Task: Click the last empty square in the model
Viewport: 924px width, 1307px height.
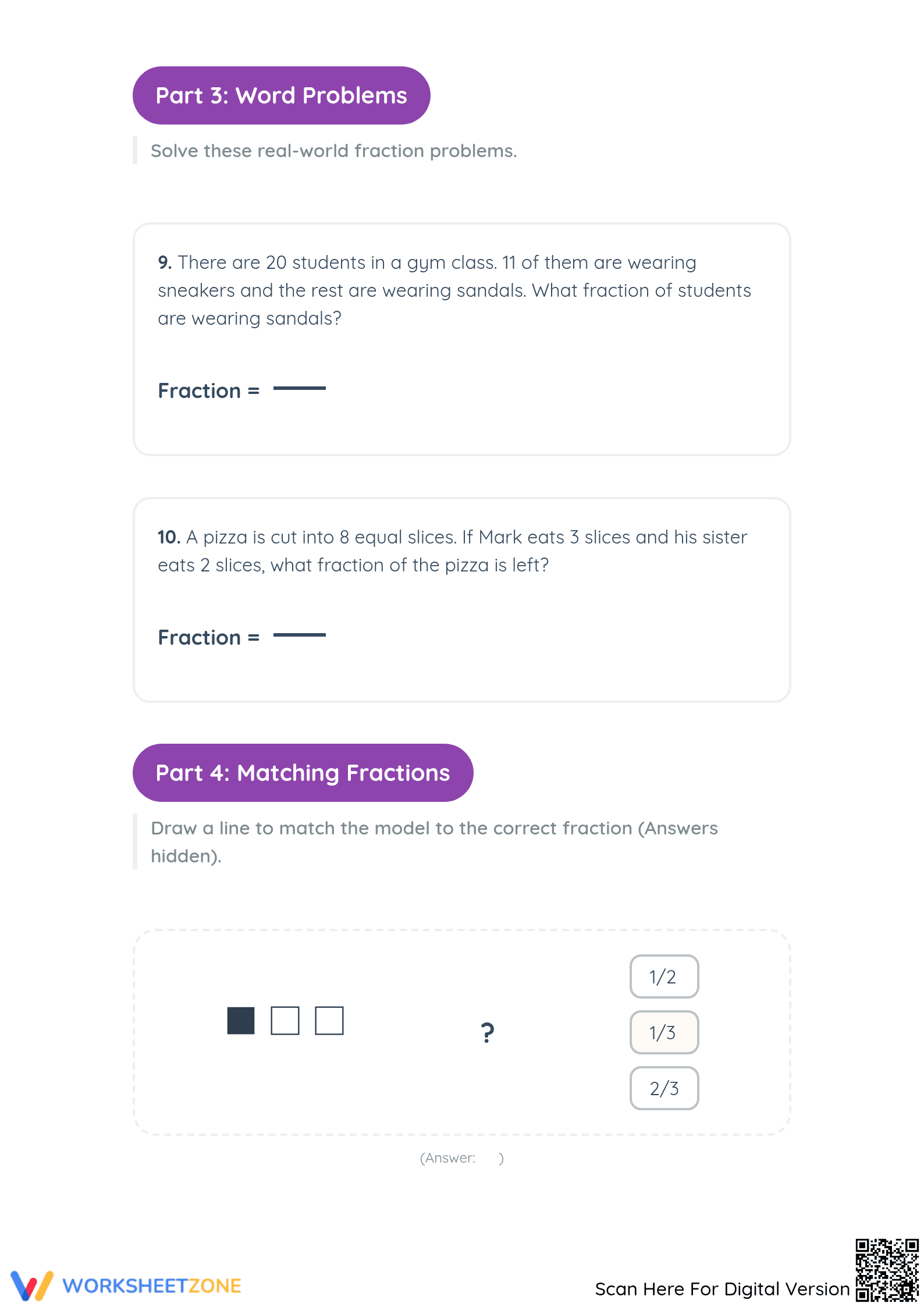Action: point(329,1021)
